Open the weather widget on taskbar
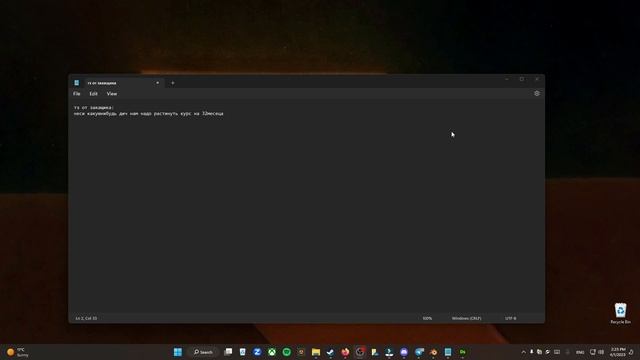The width and height of the screenshot is (640, 360). pyautogui.click(x=18, y=352)
